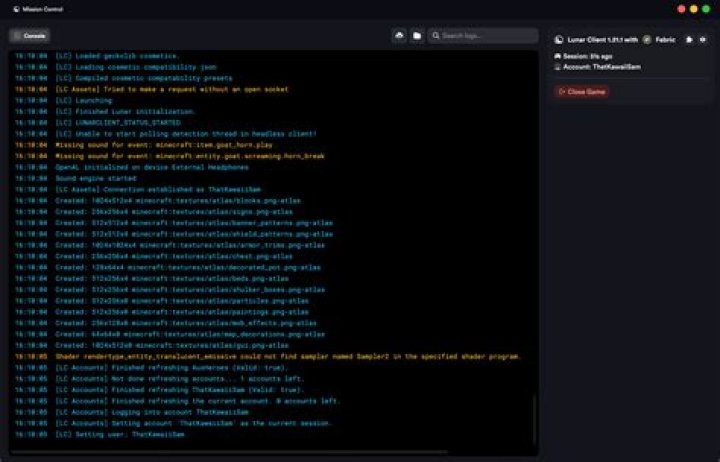The image size is (720, 462).
Task: Click the Mission Control title icon
Action: (x=17, y=9)
